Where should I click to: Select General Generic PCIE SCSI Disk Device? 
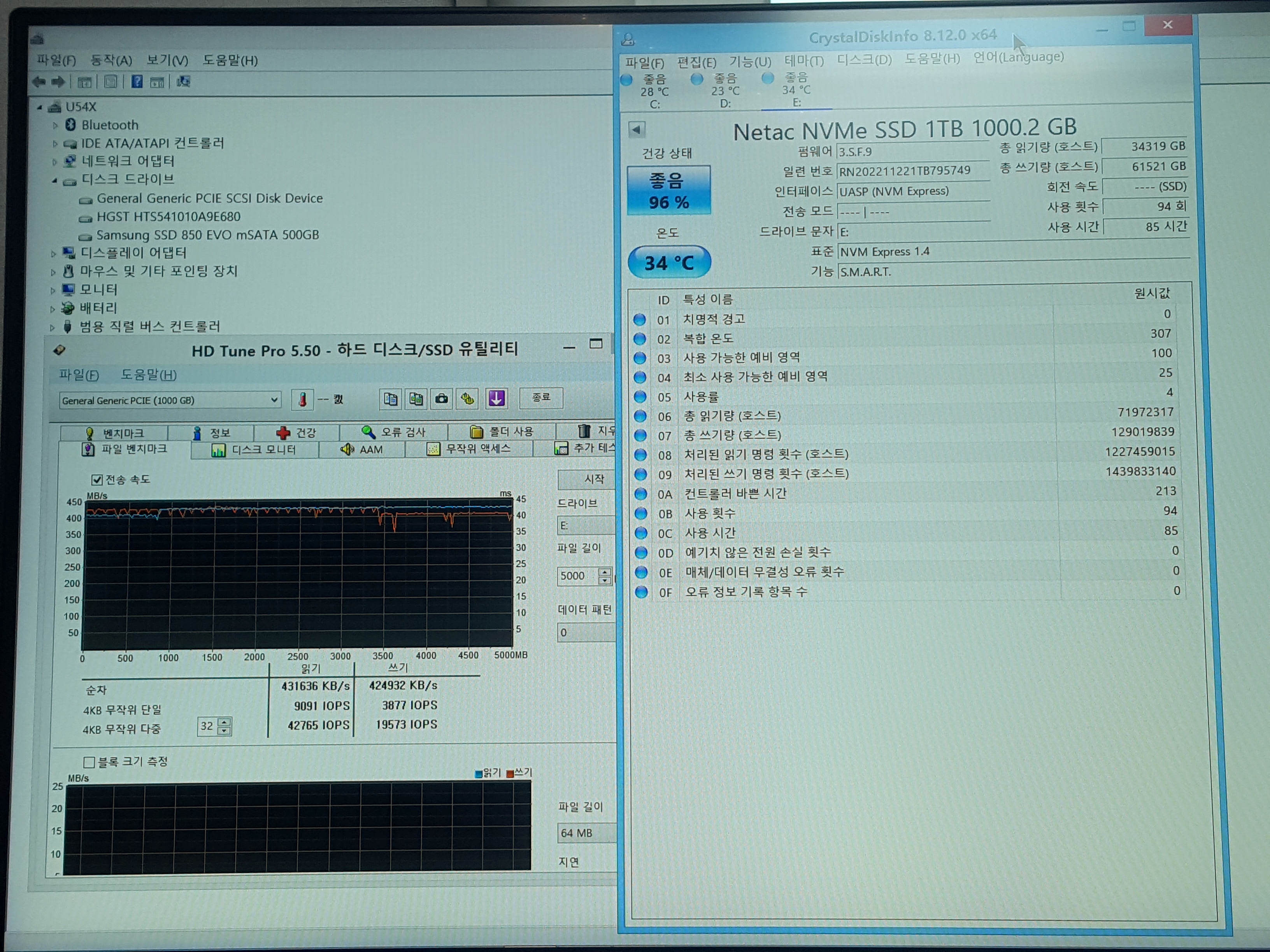[210, 199]
